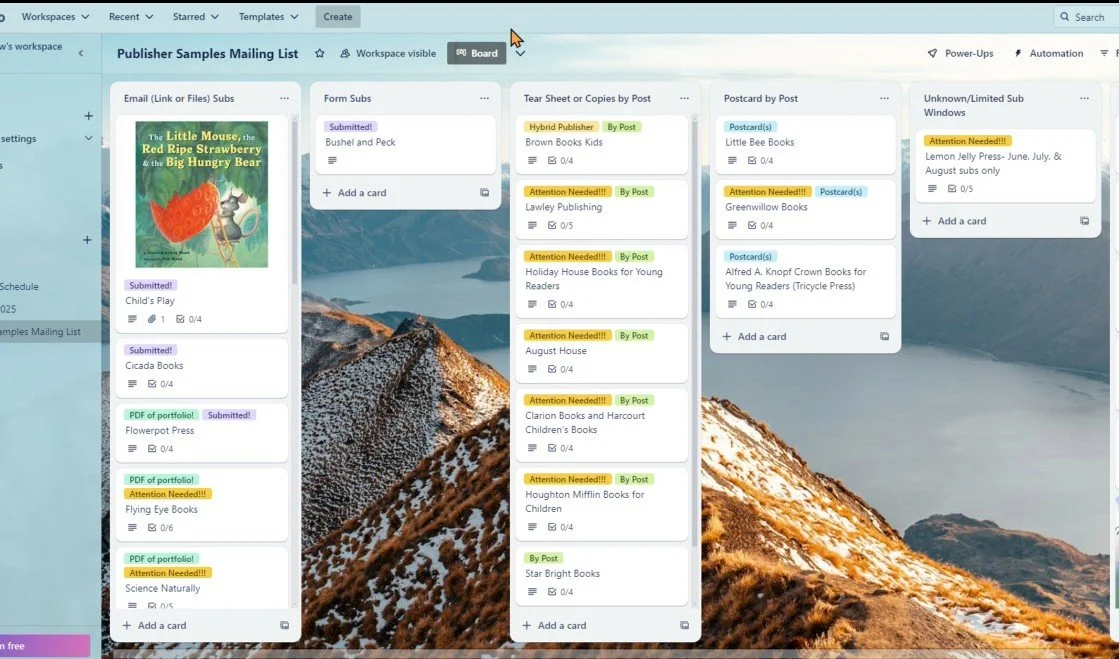Open list actions for Unknown/Limited Sub Windows
This screenshot has width=1119, height=659.
[1084, 99]
